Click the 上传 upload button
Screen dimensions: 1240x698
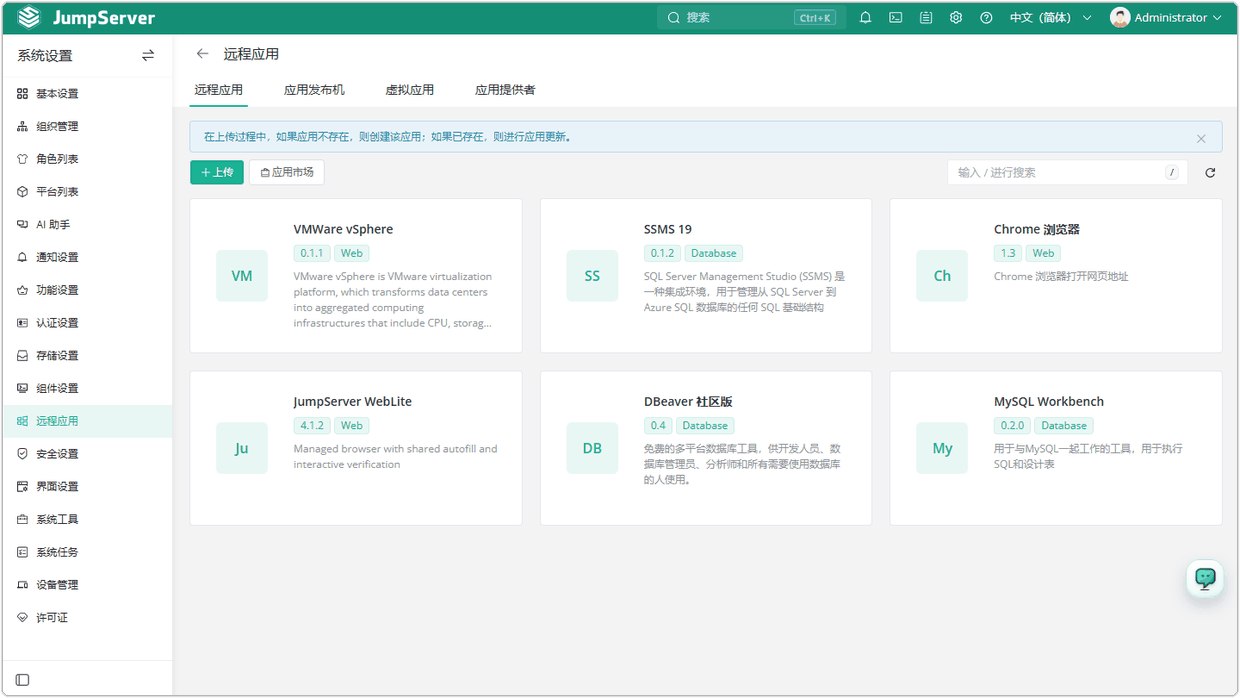[217, 173]
